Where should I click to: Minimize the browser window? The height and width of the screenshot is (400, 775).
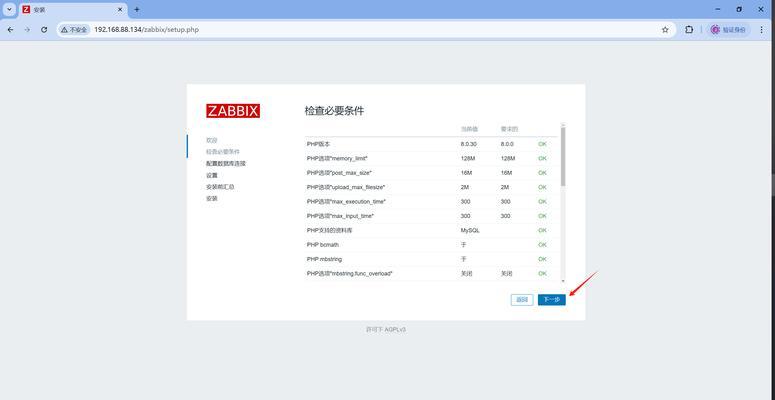pos(717,9)
